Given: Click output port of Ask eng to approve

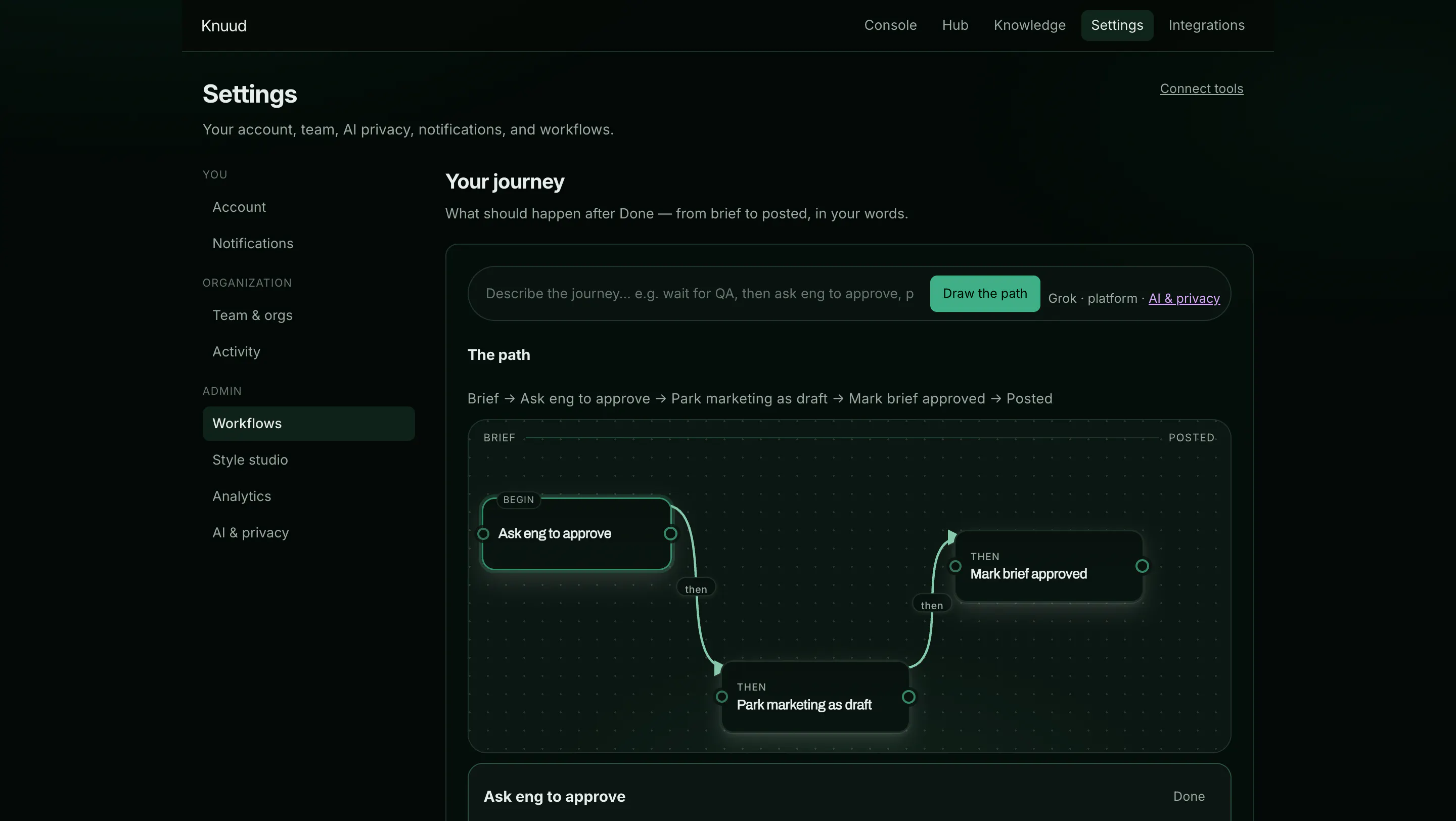Looking at the screenshot, I should click(670, 534).
